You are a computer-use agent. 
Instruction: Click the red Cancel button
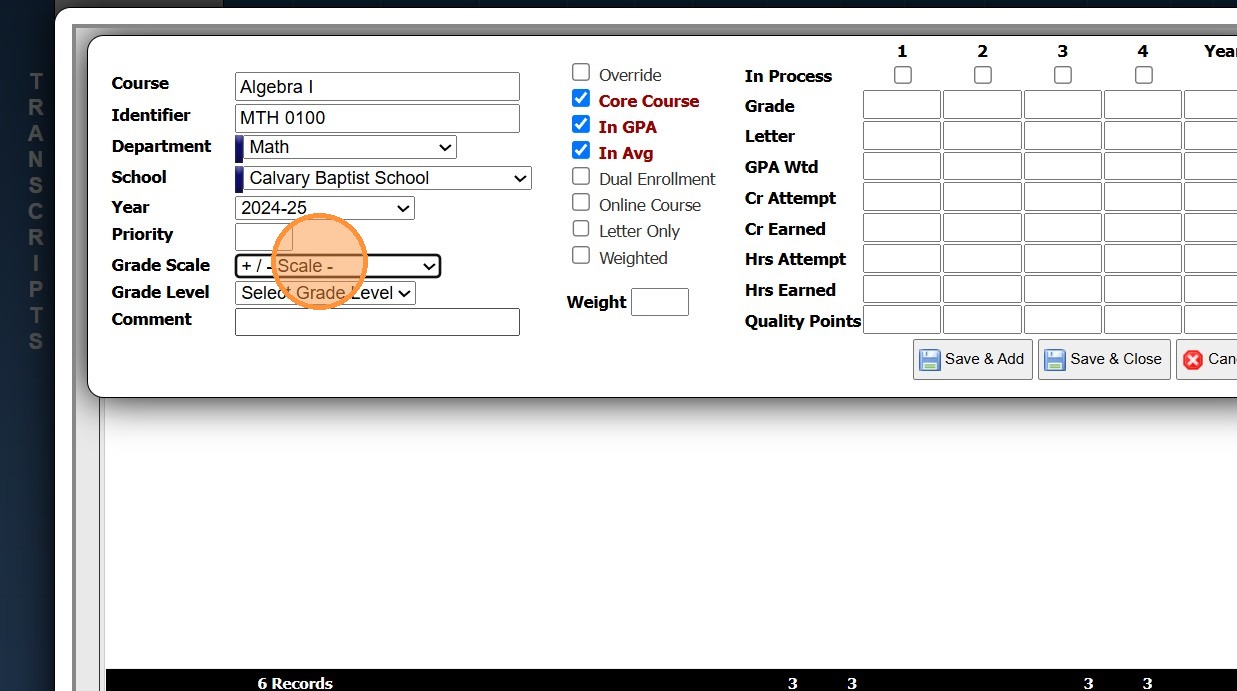[1206, 359]
